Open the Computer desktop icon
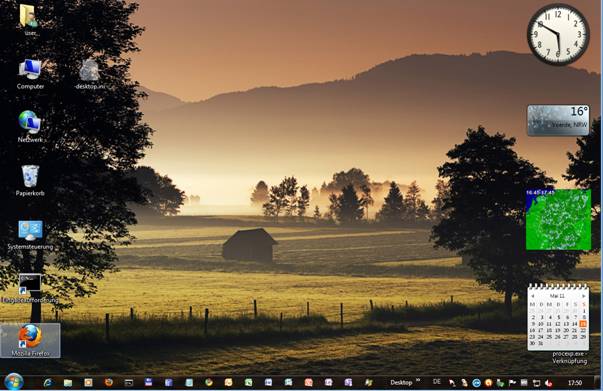 [x=30, y=74]
